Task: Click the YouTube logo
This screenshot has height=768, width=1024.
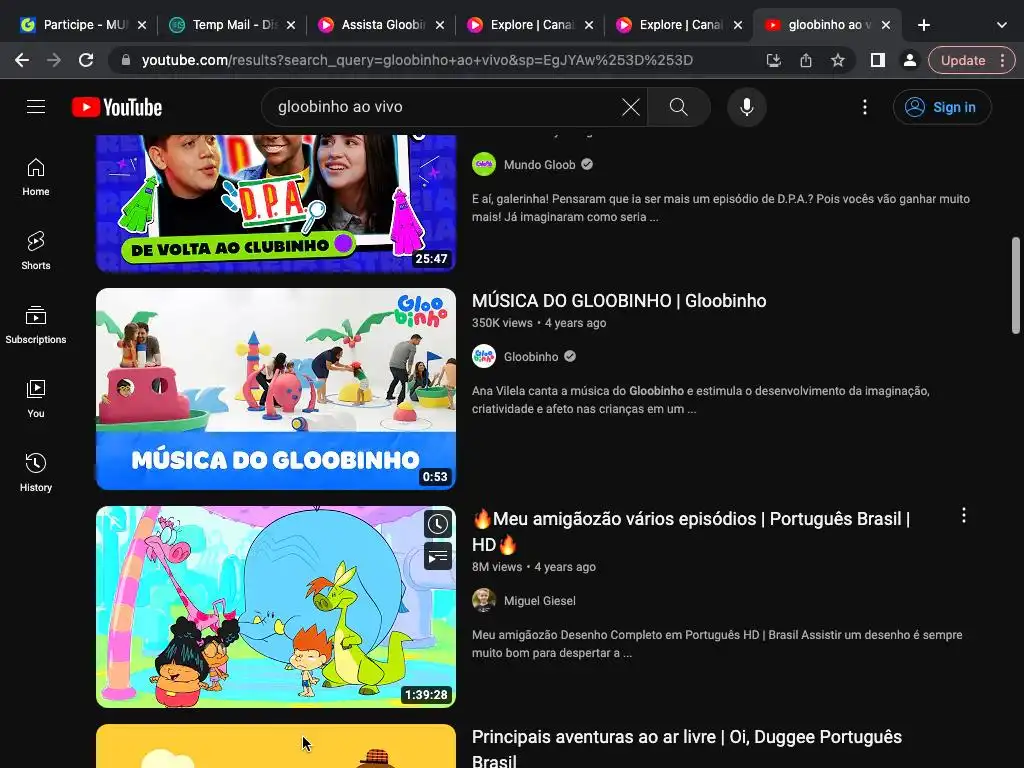Action: 117,107
